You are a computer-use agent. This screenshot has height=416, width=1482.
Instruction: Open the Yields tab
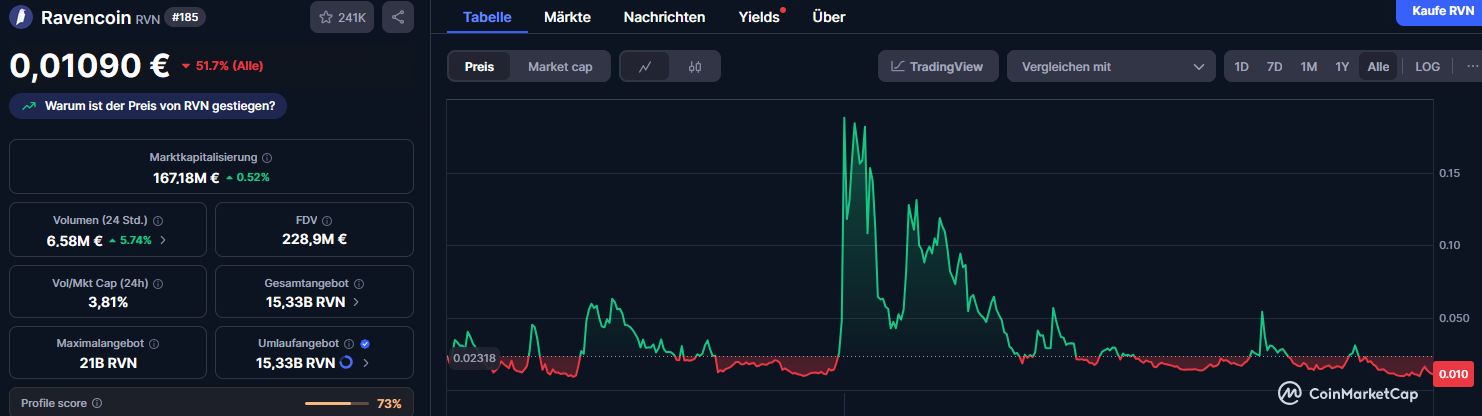(759, 17)
